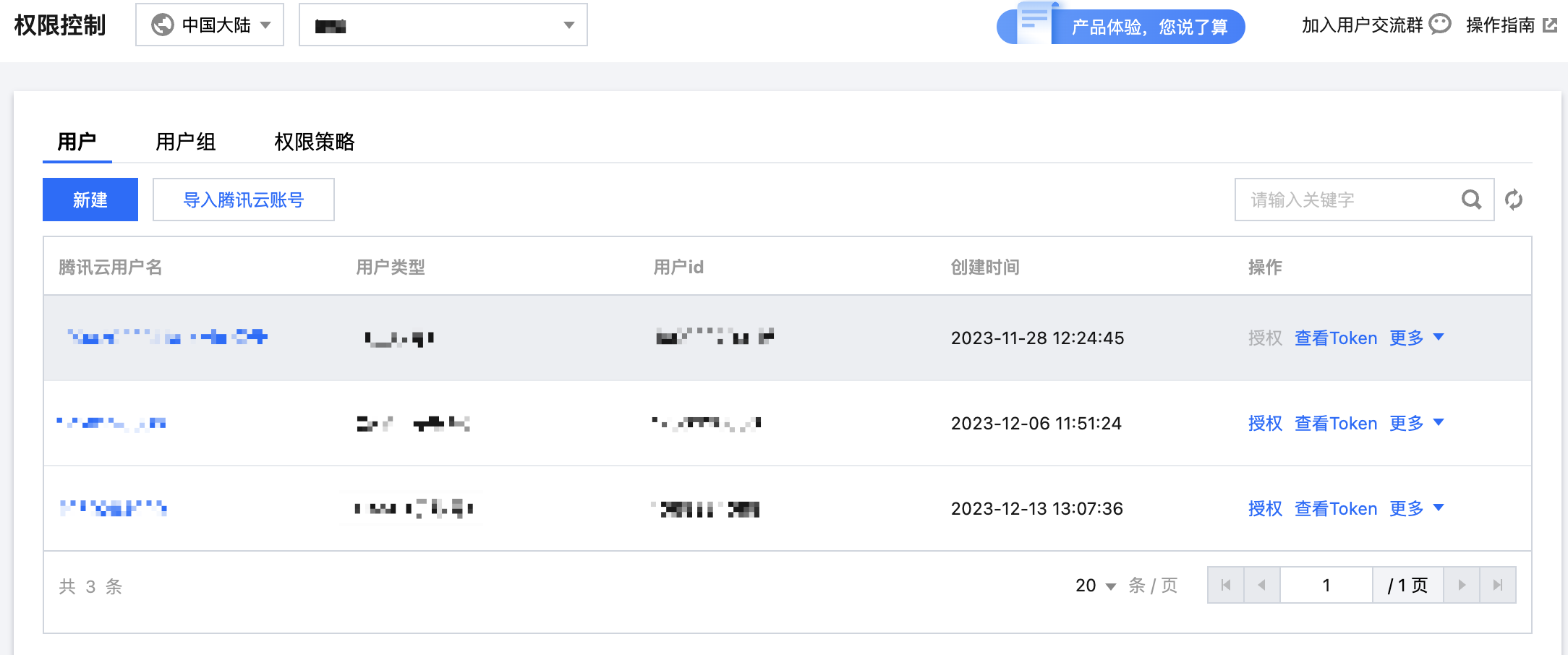Go to the previous page arrow

click(1262, 585)
